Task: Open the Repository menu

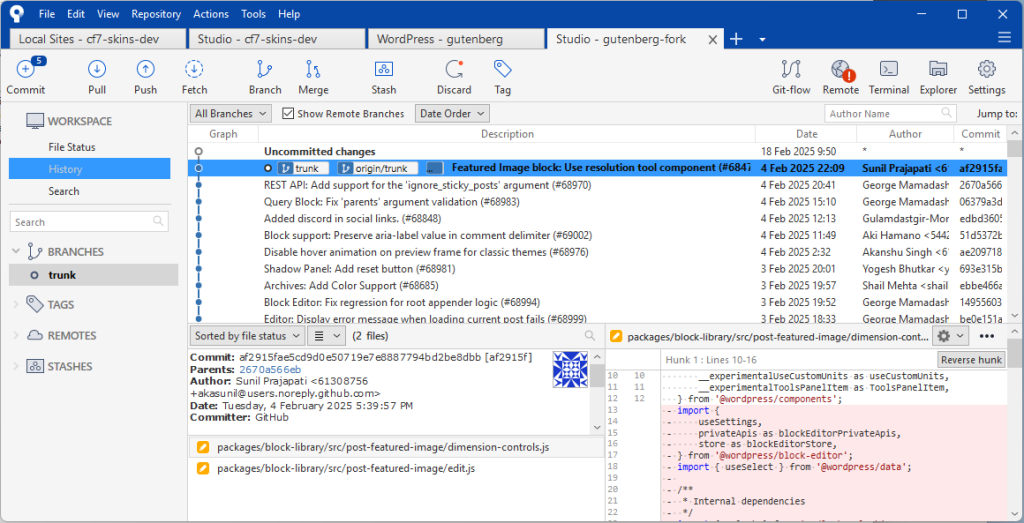Action: (156, 14)
